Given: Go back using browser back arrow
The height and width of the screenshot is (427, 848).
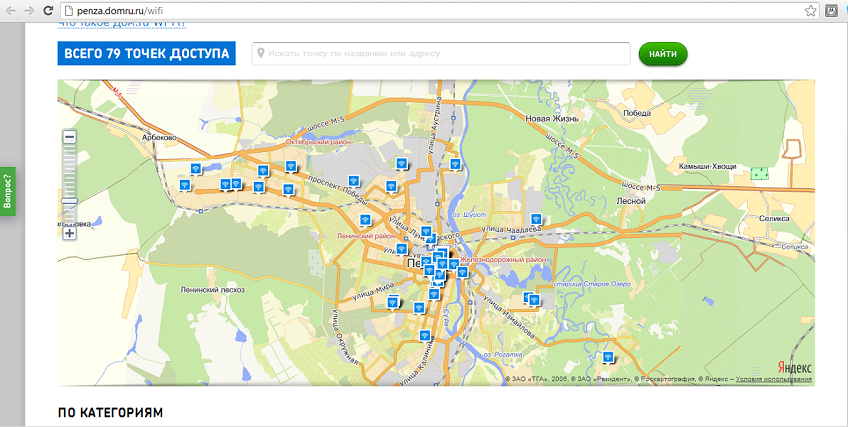Looking at the screenshot, I should click(x=9, y=10).
